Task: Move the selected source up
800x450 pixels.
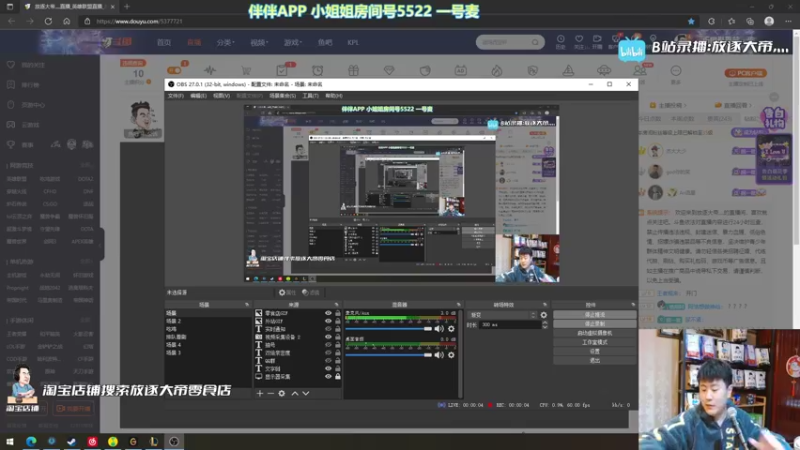Action: 295,393
